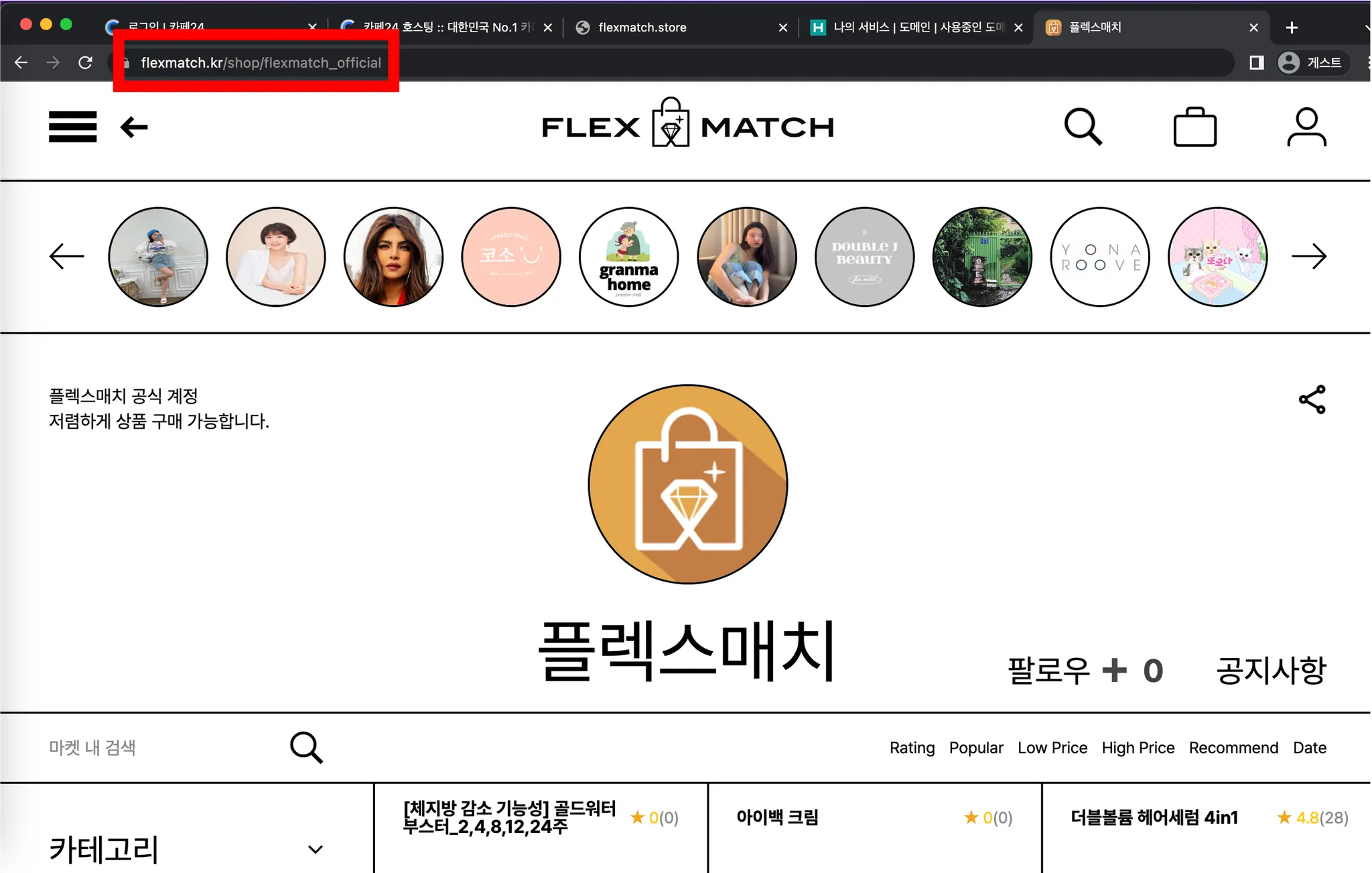Click the market search magnifier icon

tap(306, 747)
